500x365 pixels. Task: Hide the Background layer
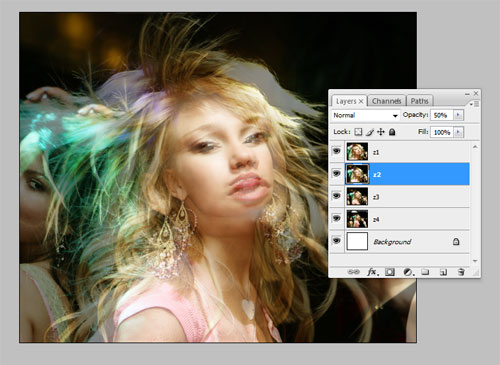[x=337, y=241]
